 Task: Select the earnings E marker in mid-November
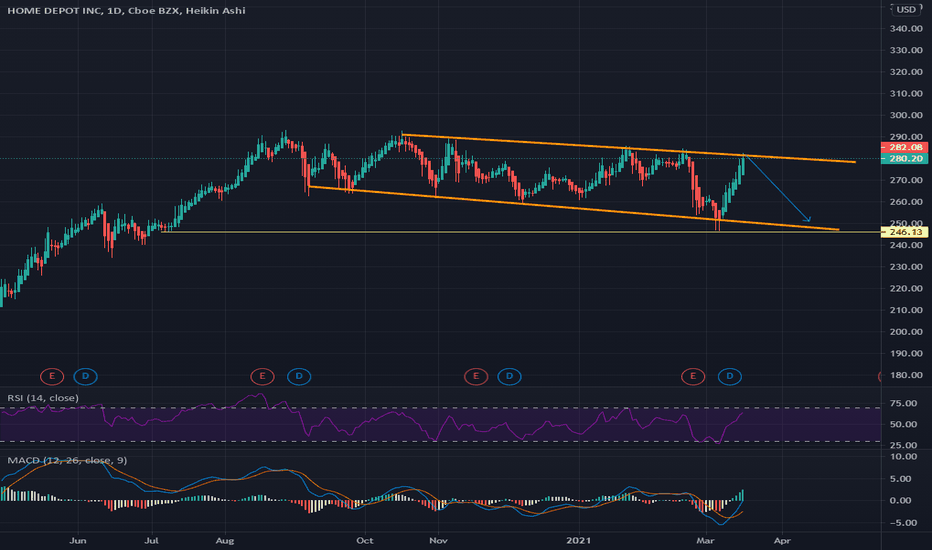tap(476, 376)
